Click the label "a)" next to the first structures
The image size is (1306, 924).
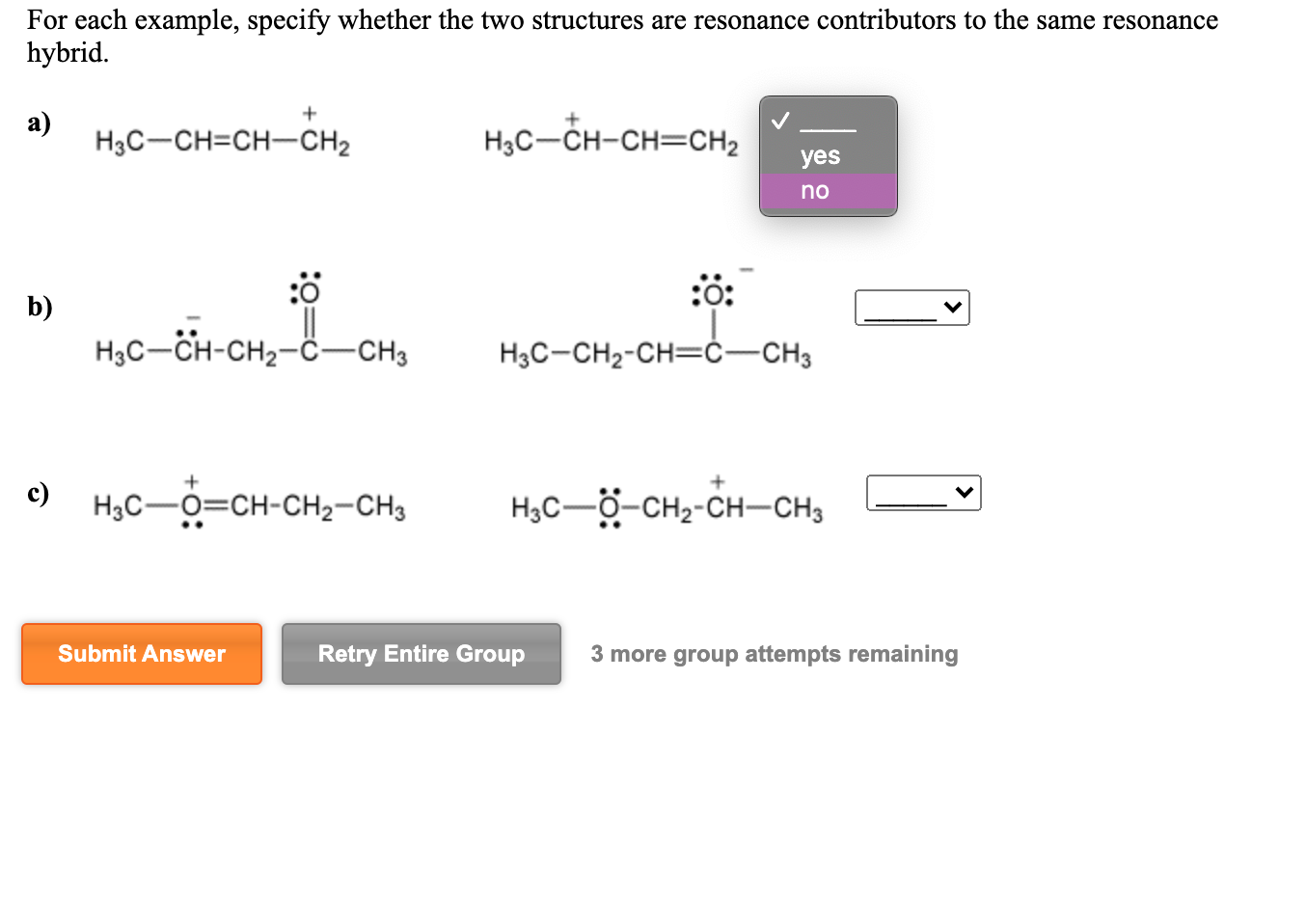pos(39,123)
